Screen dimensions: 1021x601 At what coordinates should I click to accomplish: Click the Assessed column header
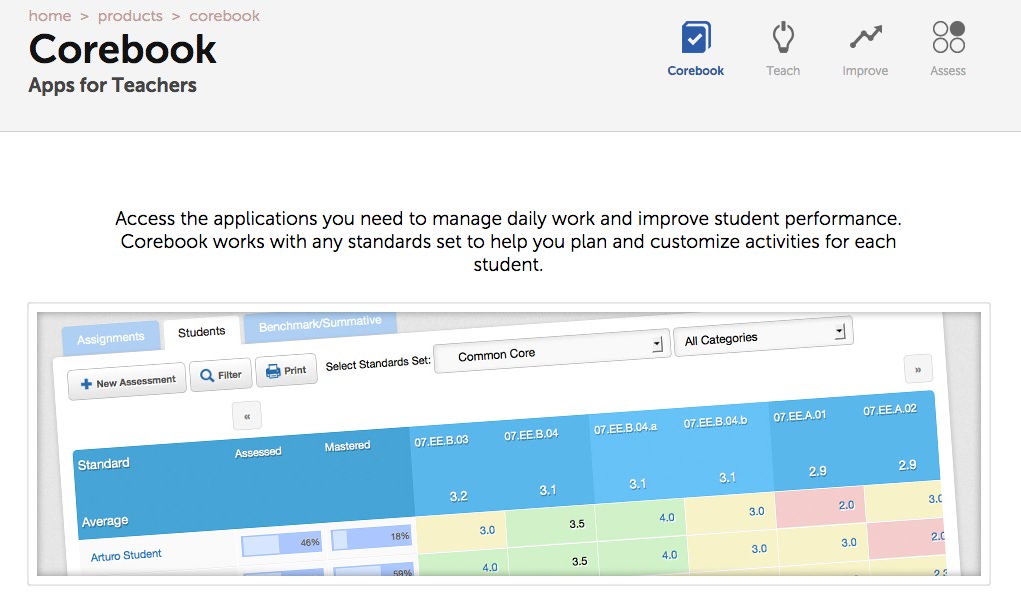[258, 452]
